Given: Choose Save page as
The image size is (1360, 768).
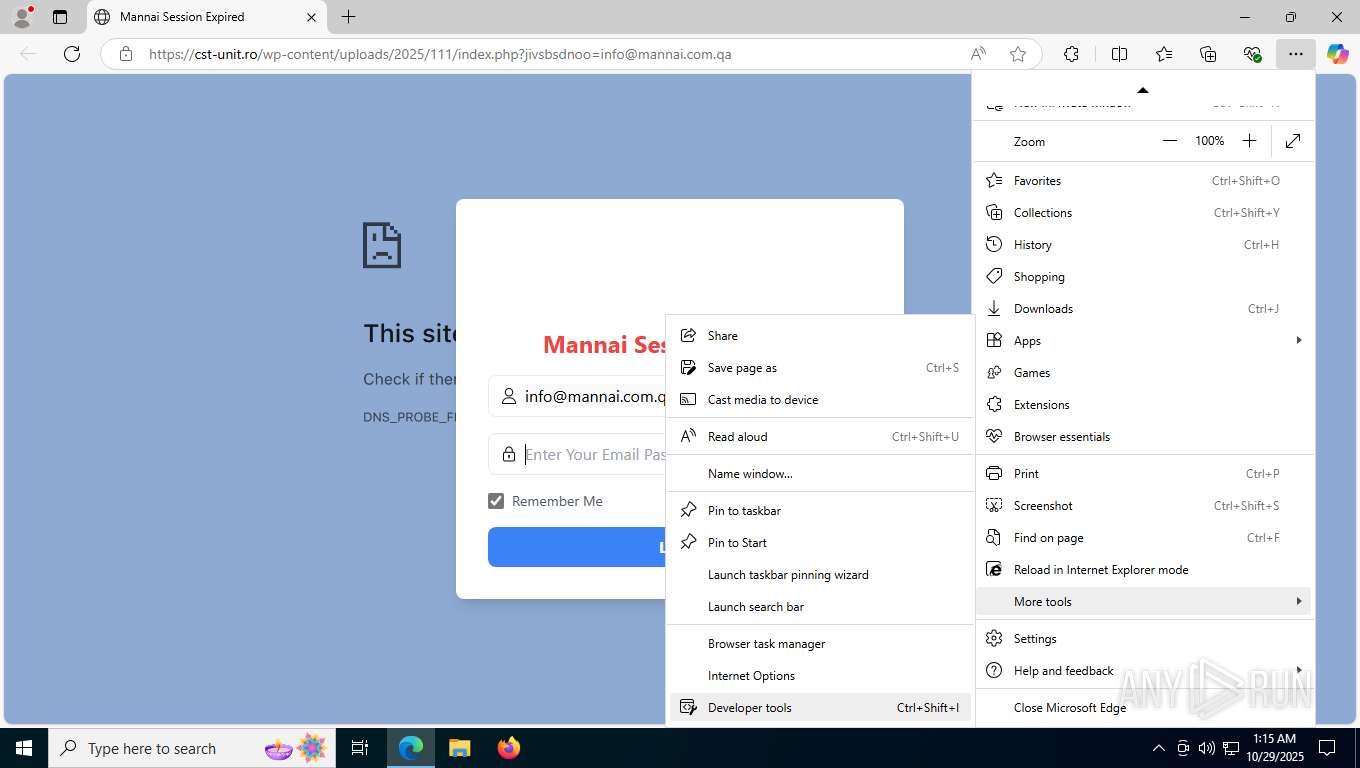Looking at the screenshot, I should click(820, 368).
